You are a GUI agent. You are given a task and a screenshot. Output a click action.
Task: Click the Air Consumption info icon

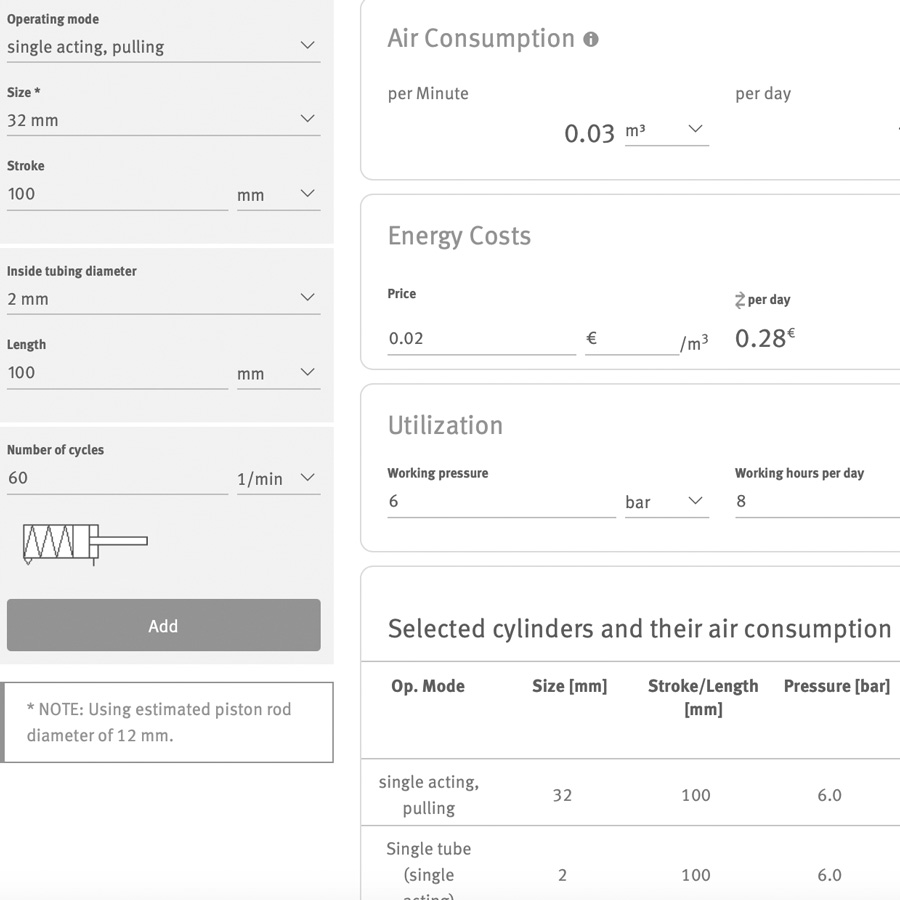click(591, 40)
